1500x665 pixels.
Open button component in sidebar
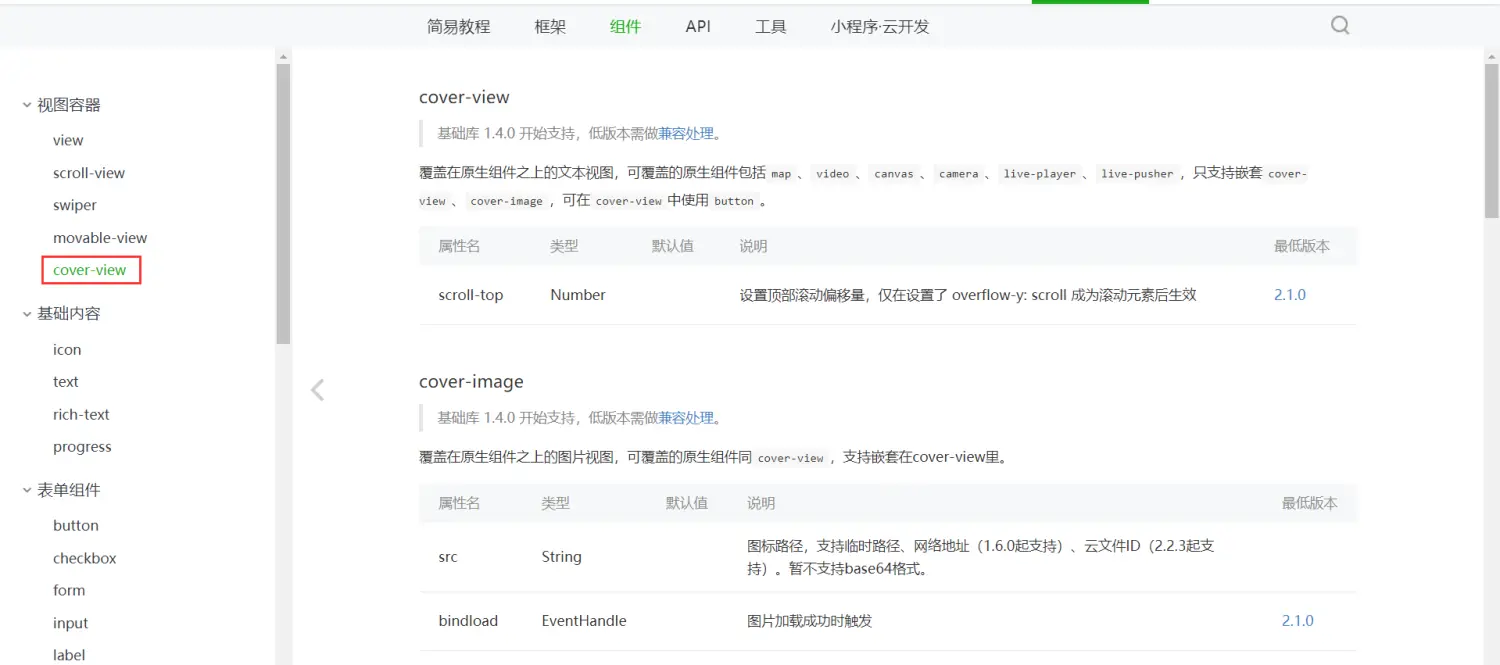point(76,526)
